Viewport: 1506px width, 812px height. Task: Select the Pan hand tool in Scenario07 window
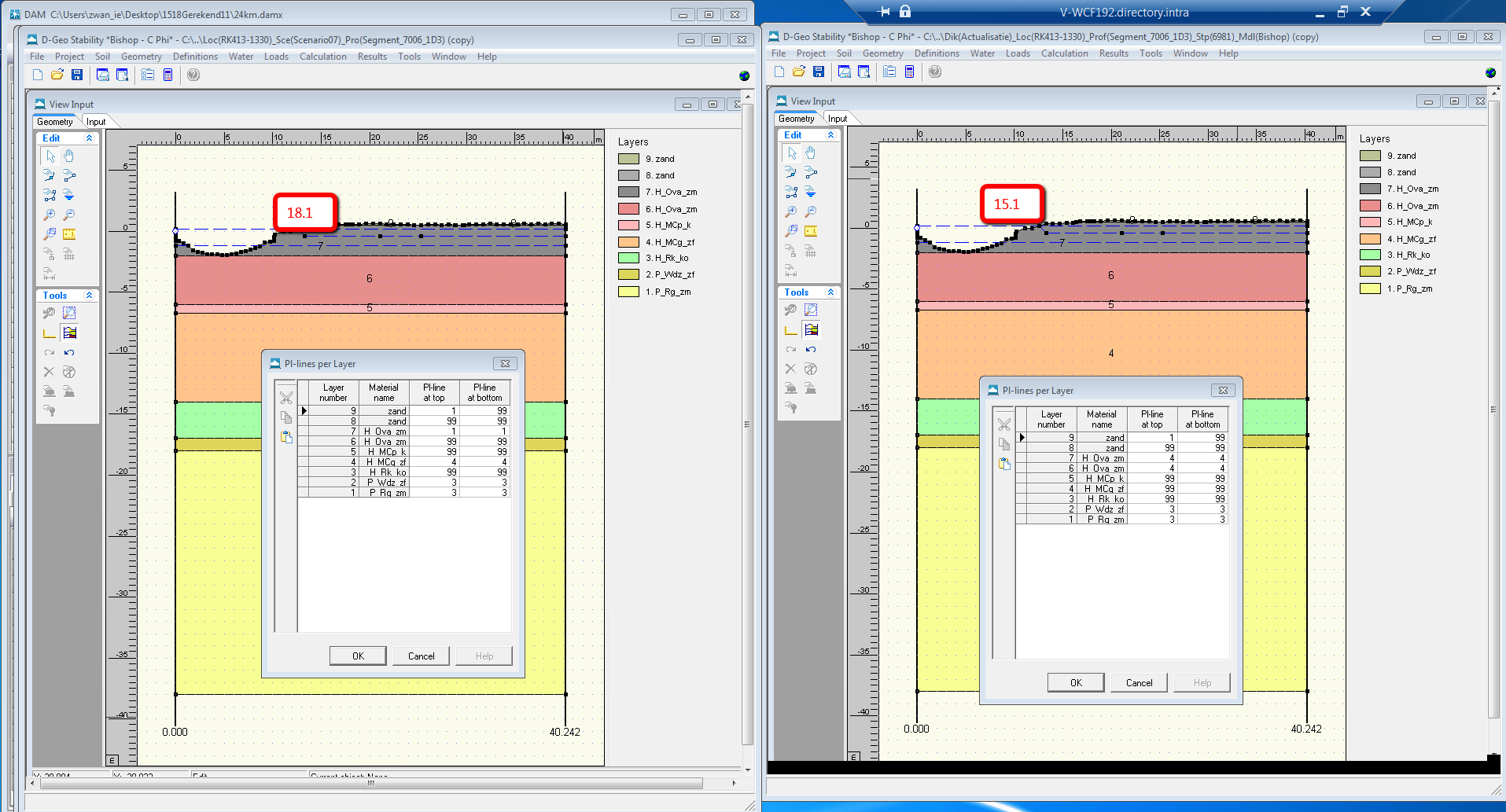pyautogui.click(x=69, y=156)
